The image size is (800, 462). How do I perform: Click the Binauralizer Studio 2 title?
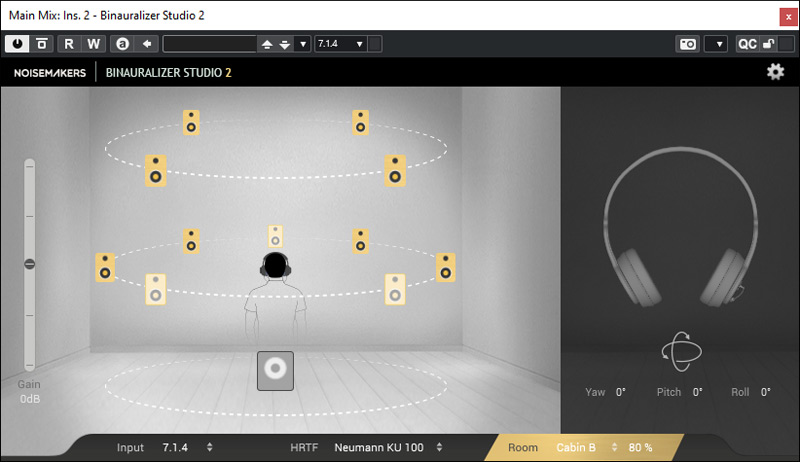[168, 73]
